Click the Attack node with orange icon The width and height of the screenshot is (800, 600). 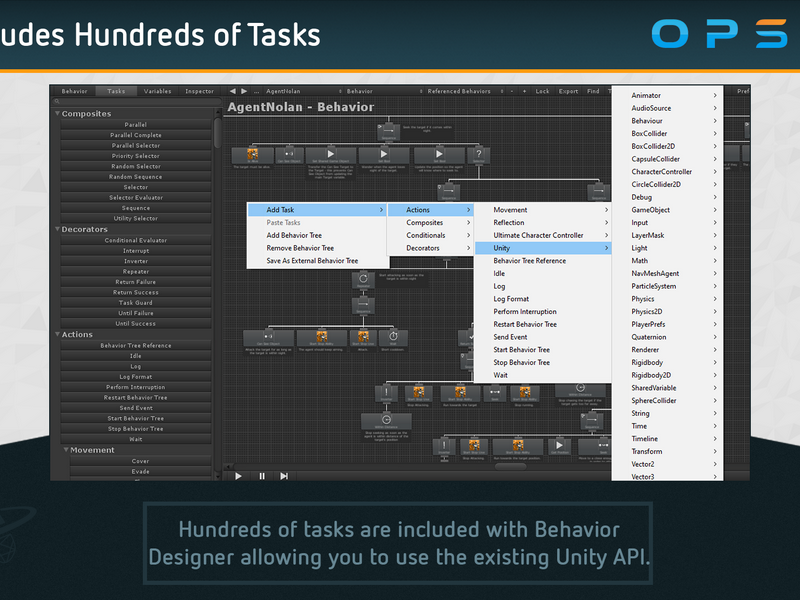coord(363,338)
